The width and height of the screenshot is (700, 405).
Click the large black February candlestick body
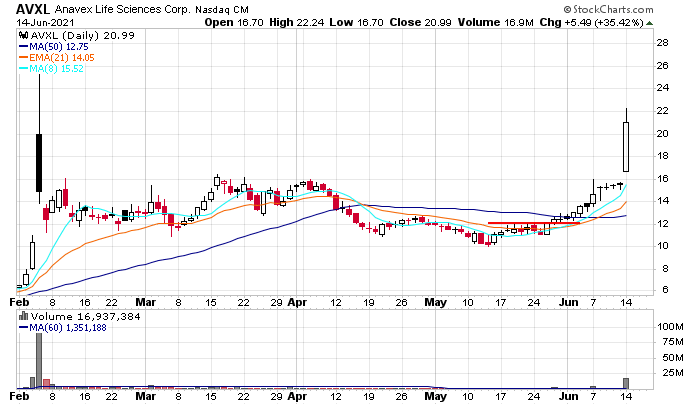click(39, 163)
